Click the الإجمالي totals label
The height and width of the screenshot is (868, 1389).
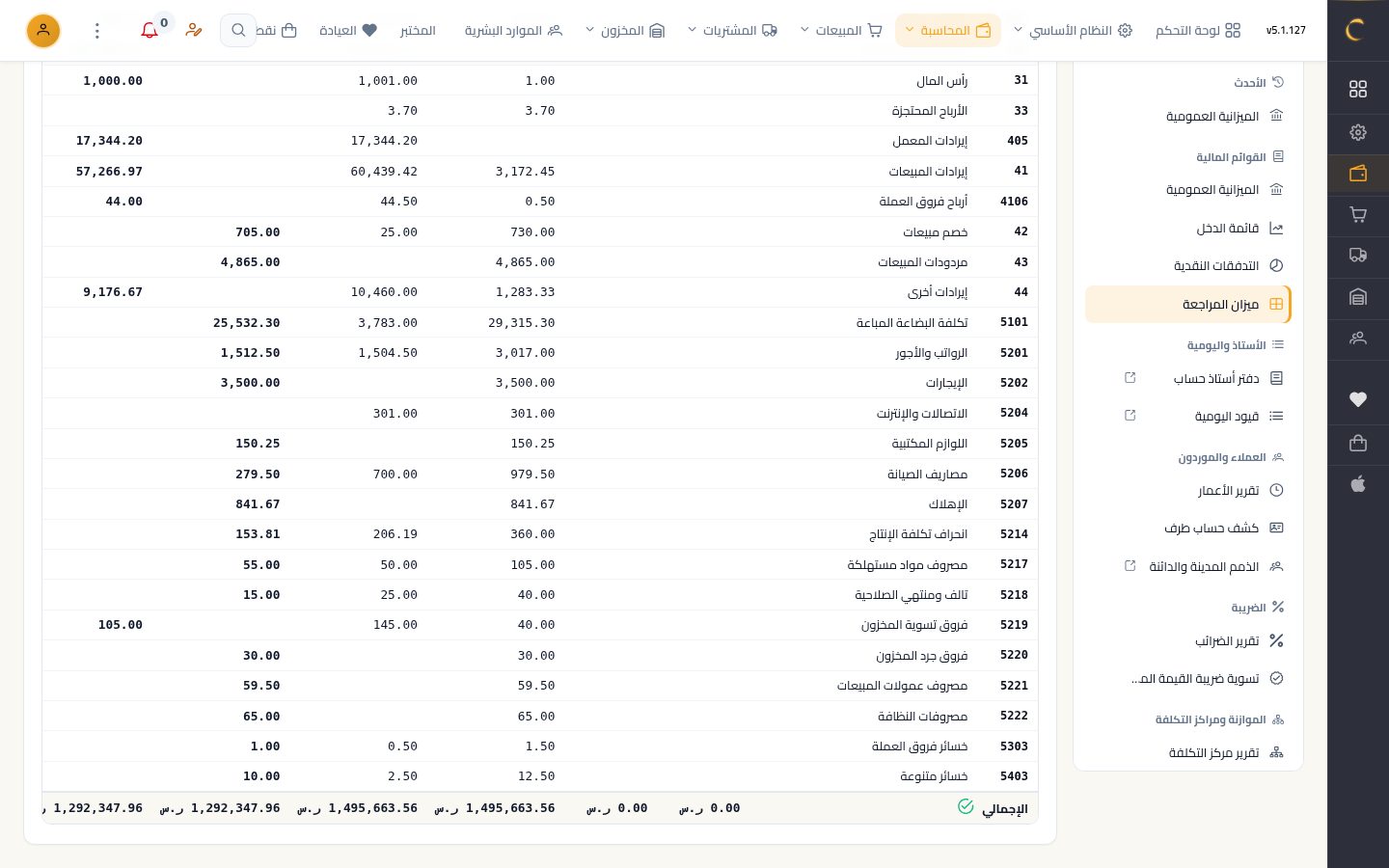pos(1004,809)
